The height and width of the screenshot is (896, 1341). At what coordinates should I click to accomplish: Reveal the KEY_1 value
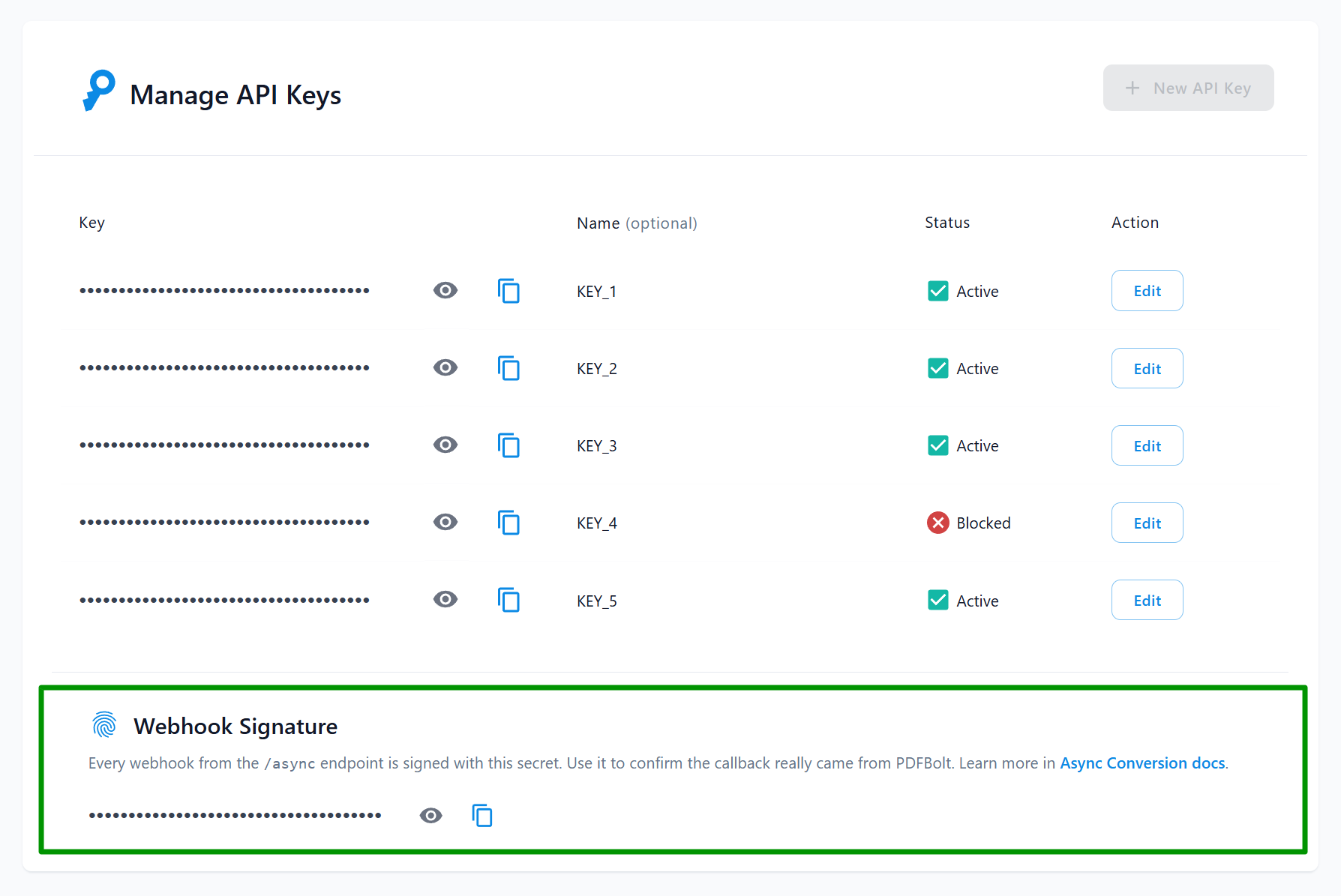click(445, 291)
